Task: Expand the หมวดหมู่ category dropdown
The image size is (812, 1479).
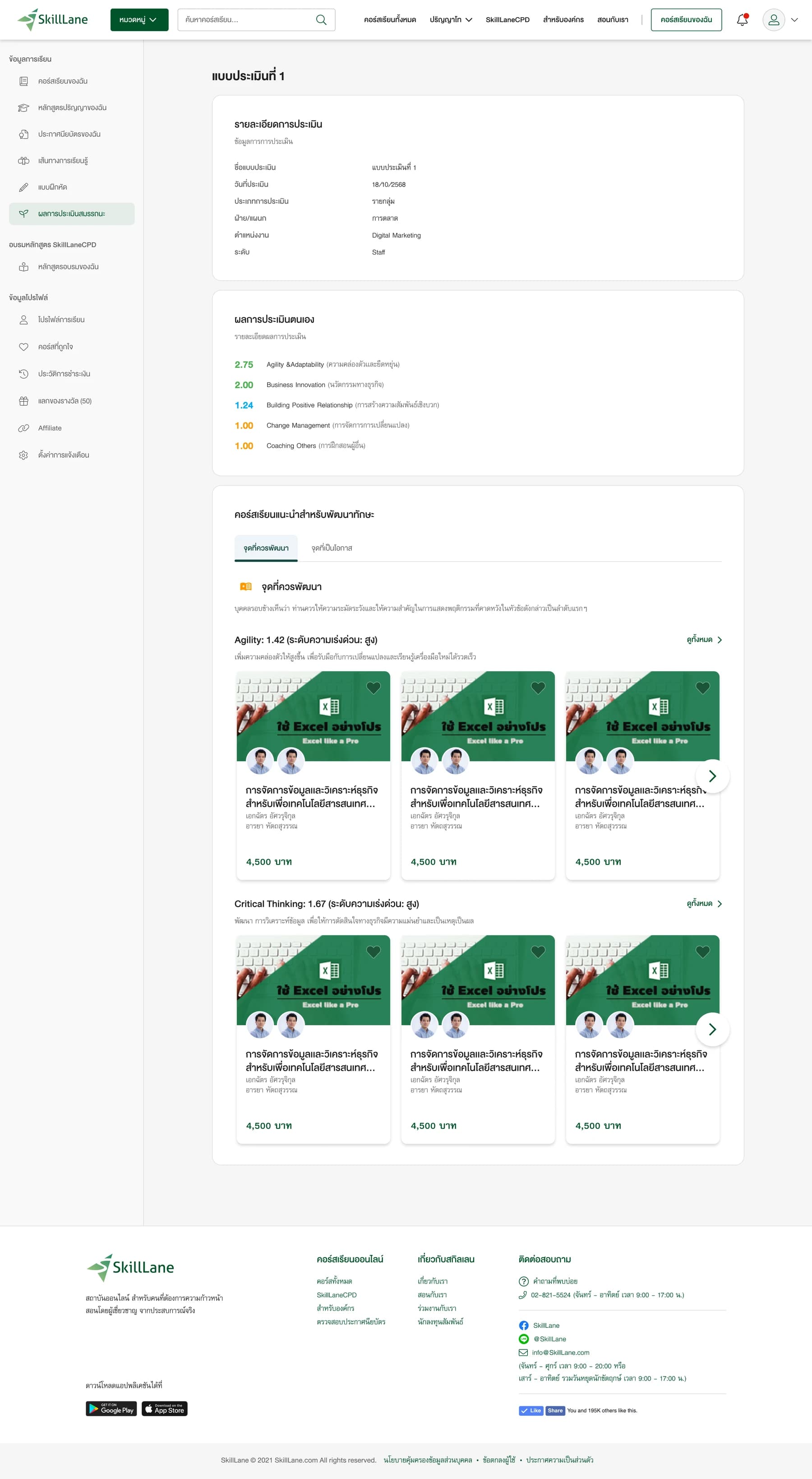Action: click(x=139, y=19)
